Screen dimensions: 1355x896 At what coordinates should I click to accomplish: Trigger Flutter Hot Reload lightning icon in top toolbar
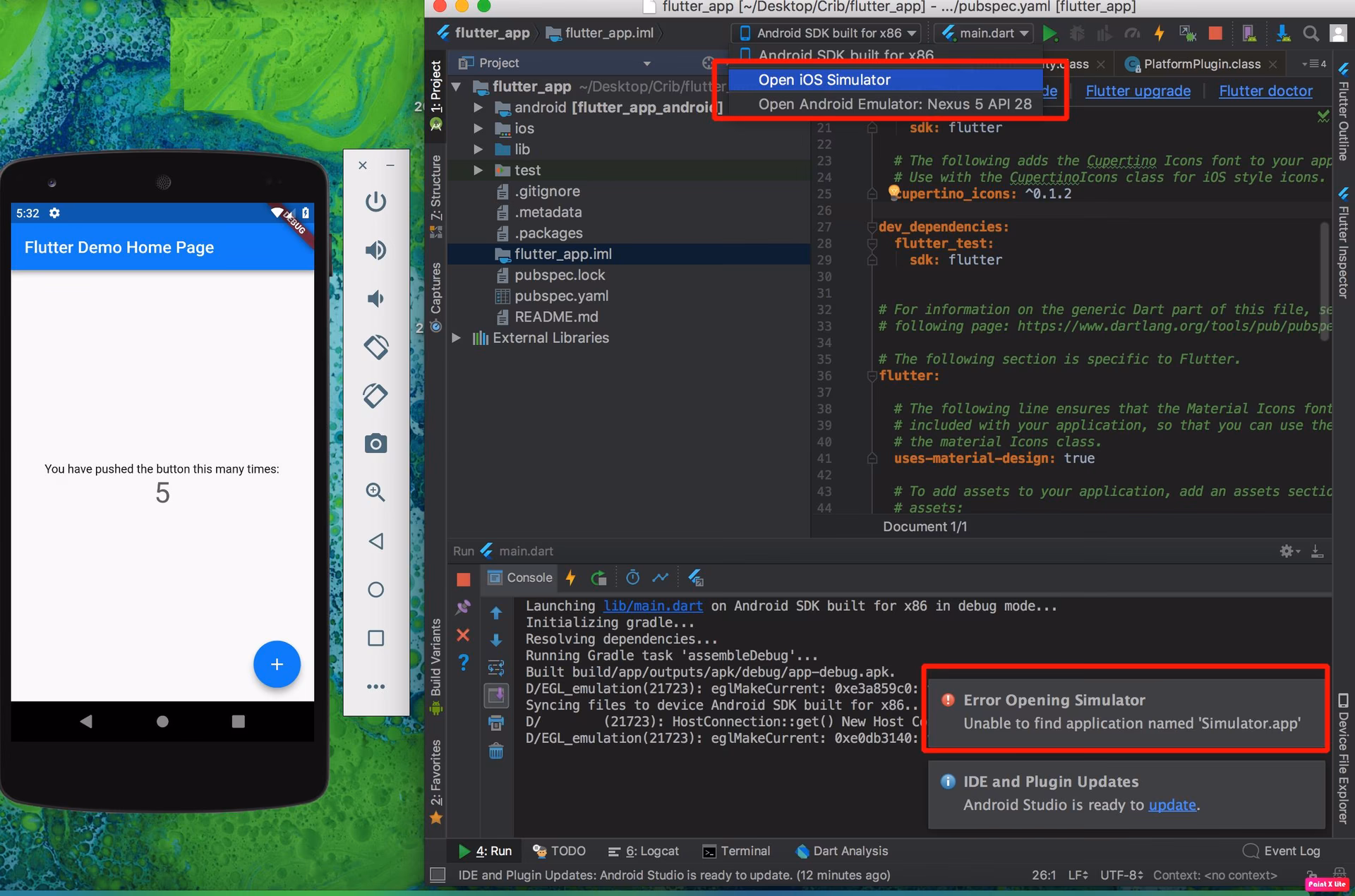tap(1159, 33)
